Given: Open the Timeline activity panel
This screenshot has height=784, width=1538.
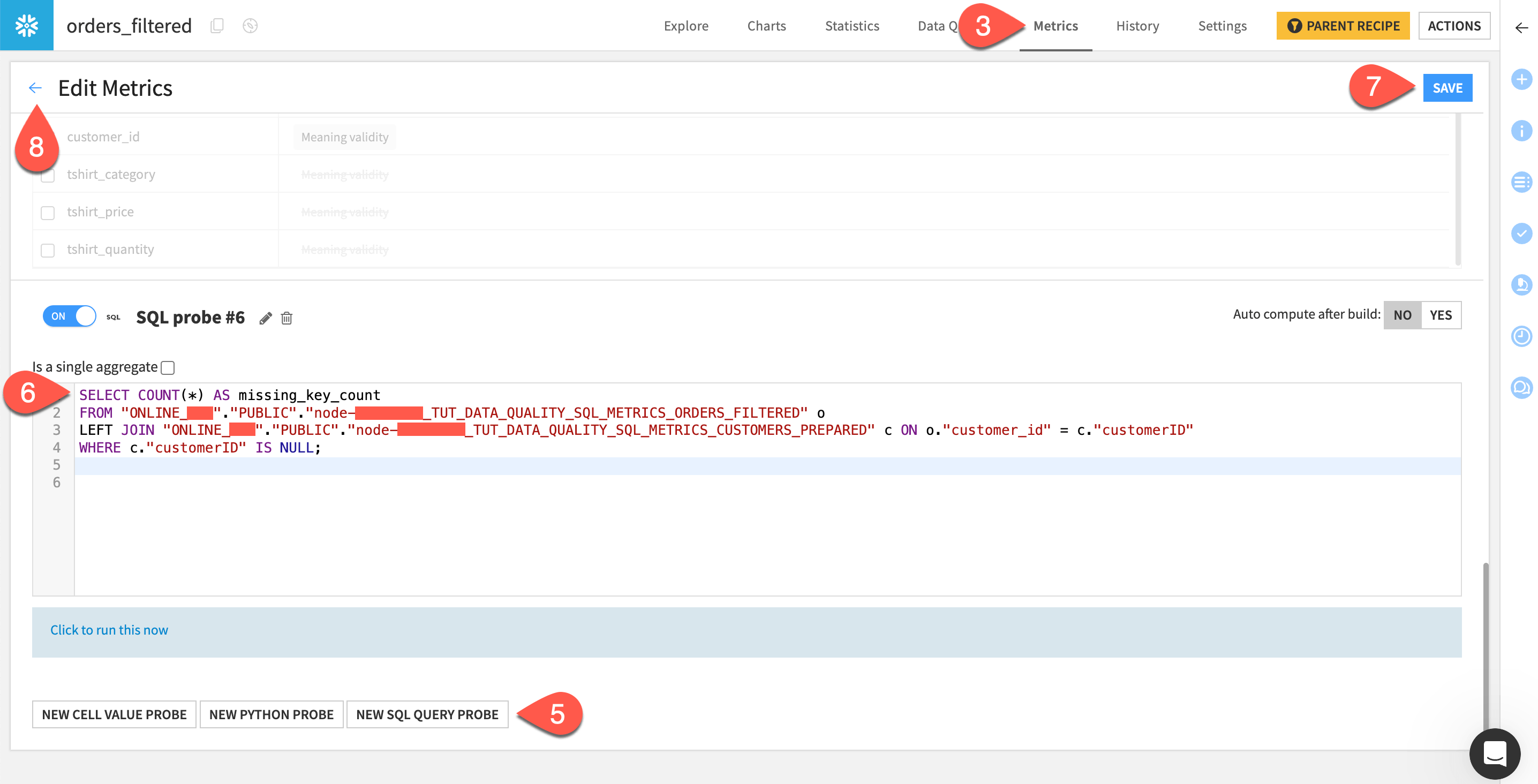Looking at the screenshot, I should (1522, 336).
